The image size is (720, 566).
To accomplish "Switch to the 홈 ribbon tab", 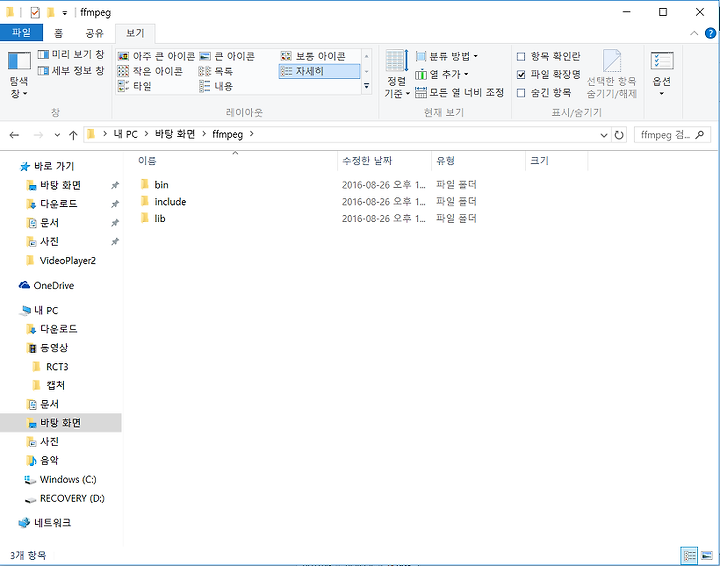I will click(x=58, y=33).
